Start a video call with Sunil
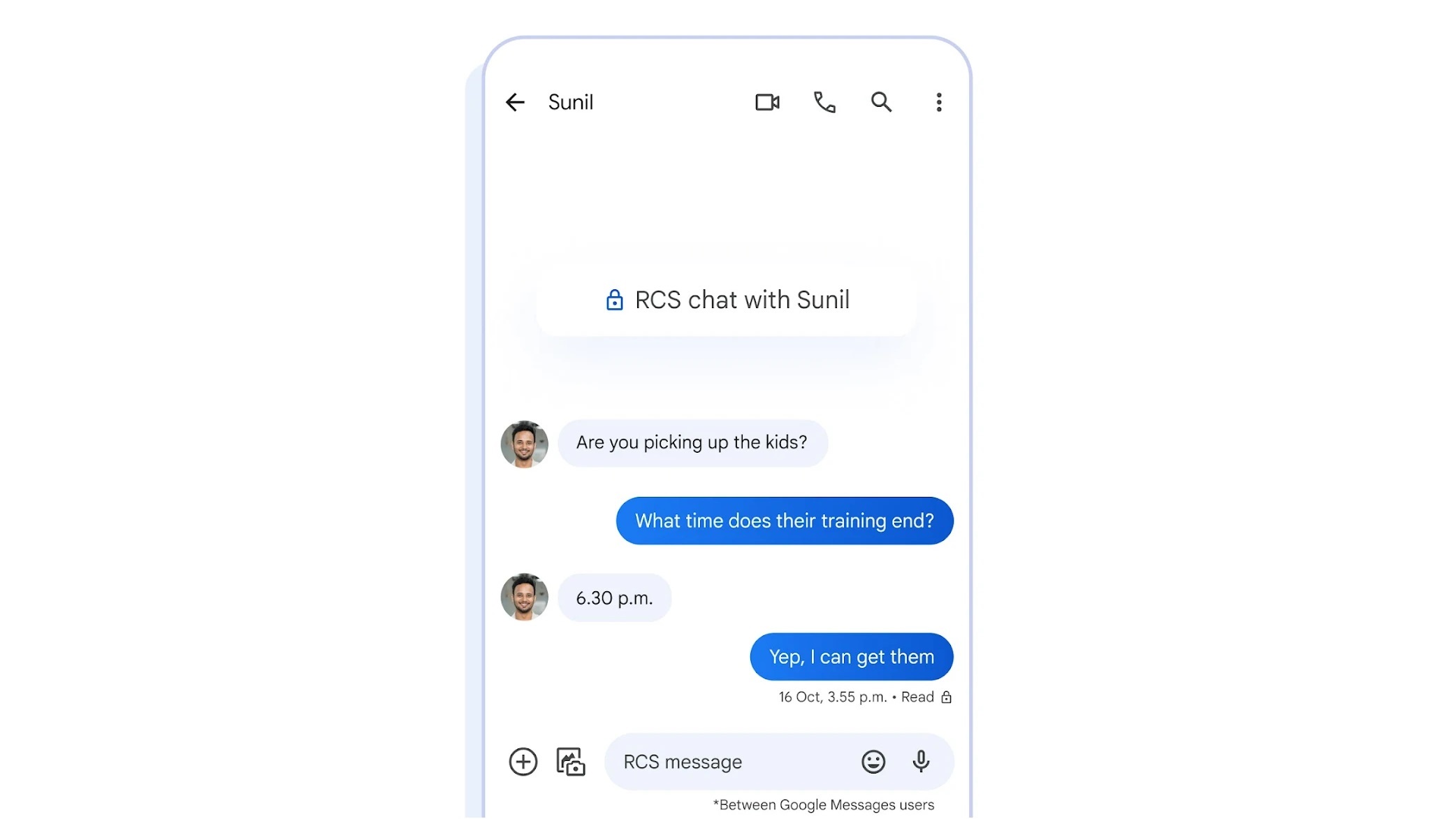The height and width of the screenshot is (819, 1456). [767, 103]
